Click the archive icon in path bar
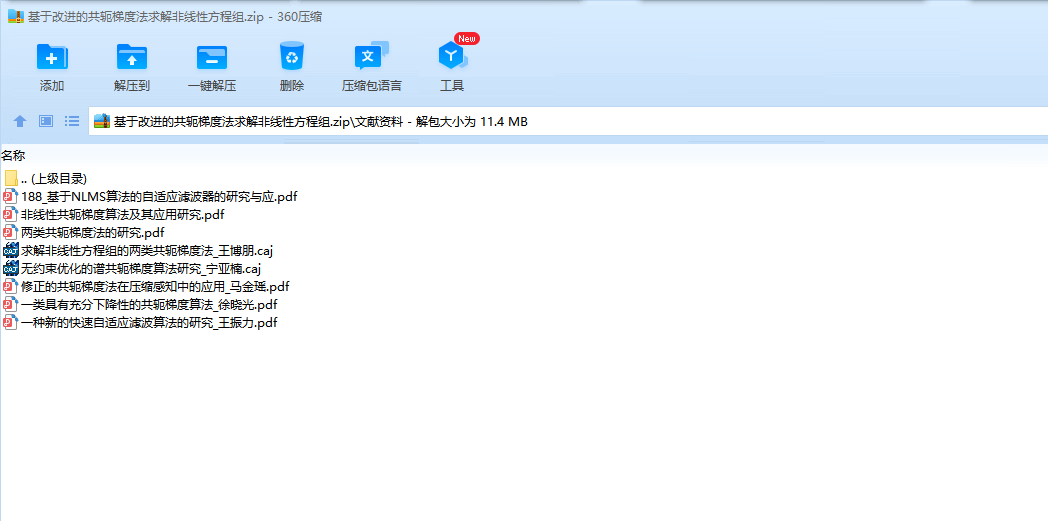 pos(102,121)
